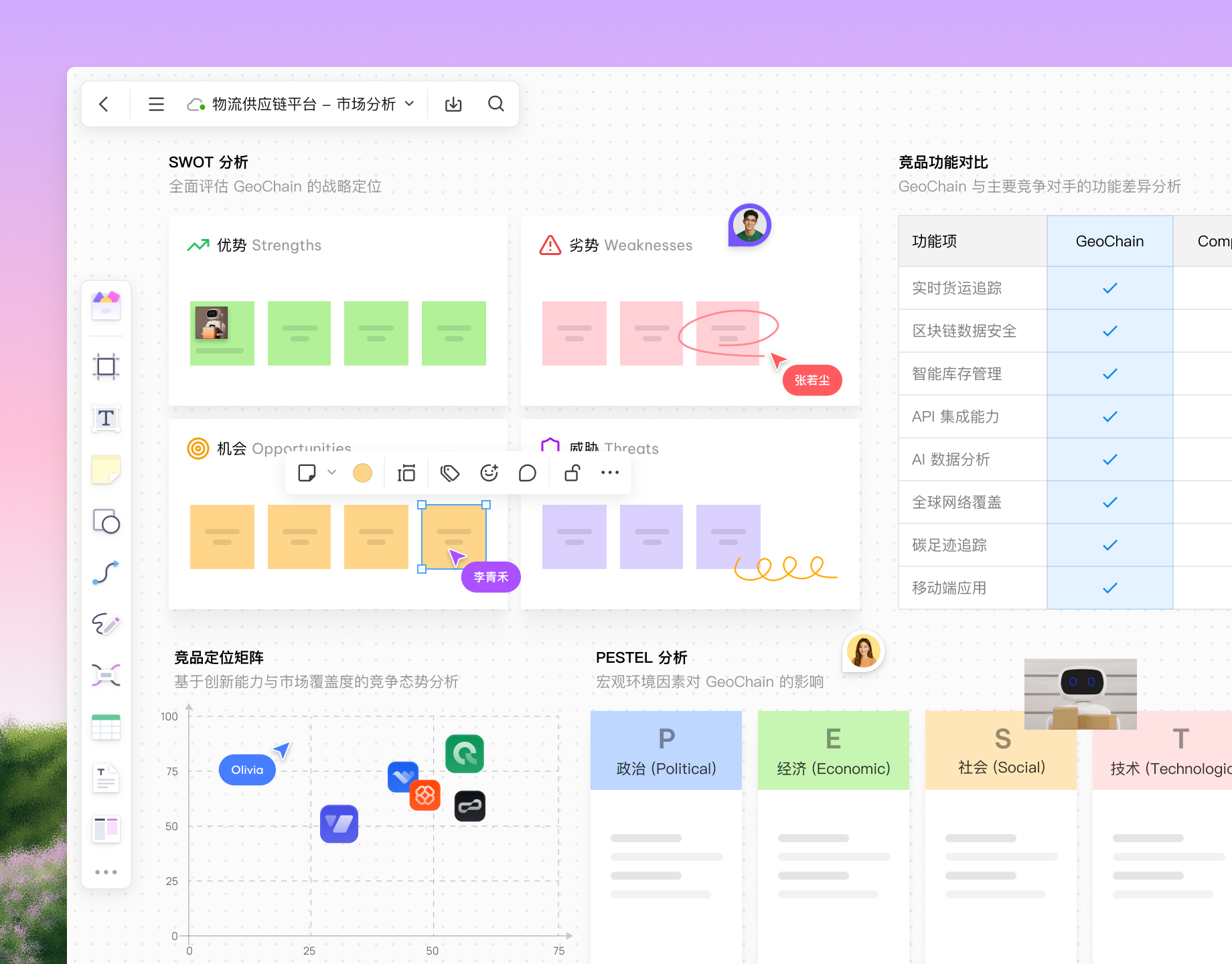Pick the sticky note tool

[x=106, y=470]
